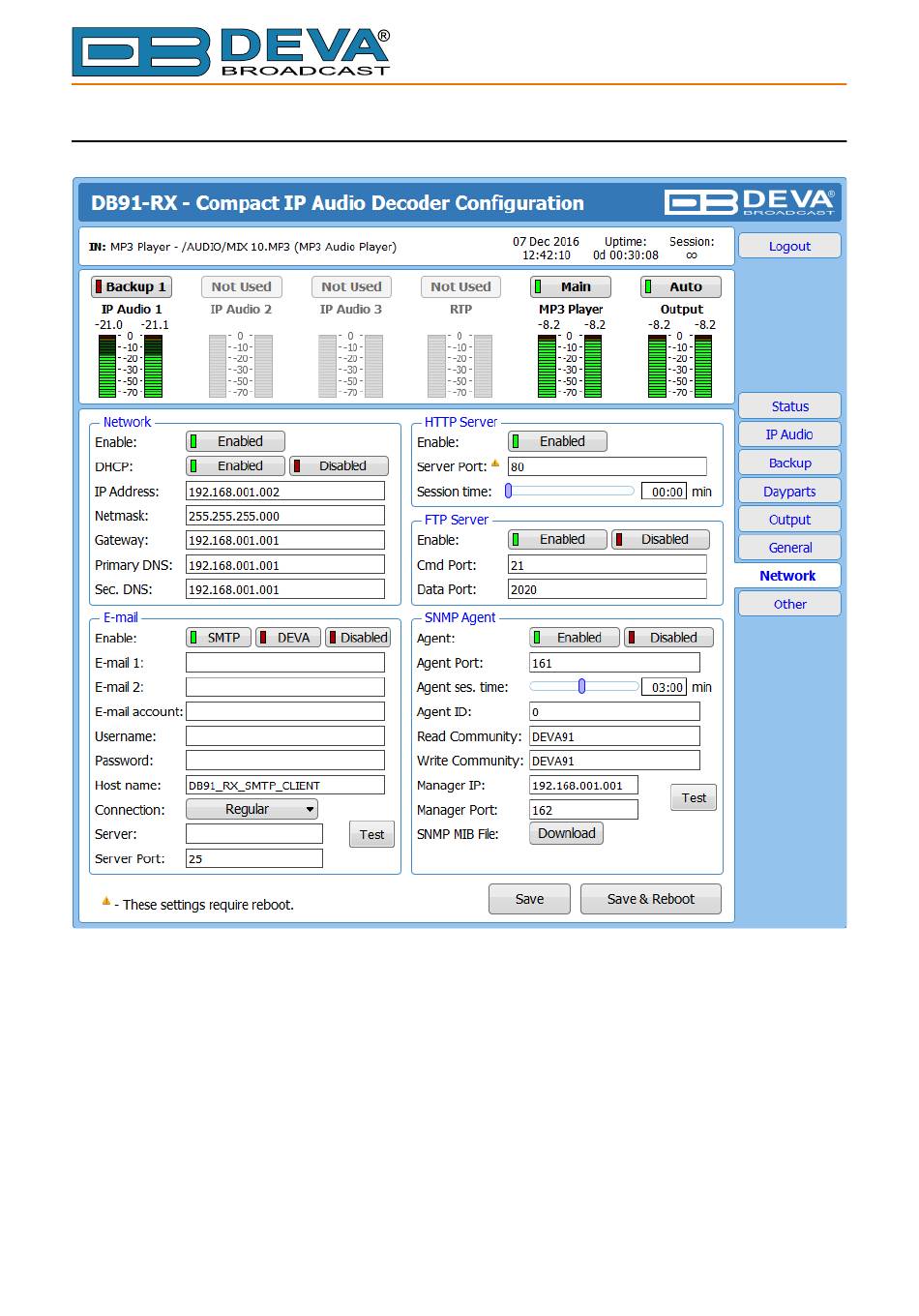Click the Read Community field

(614, 736)
